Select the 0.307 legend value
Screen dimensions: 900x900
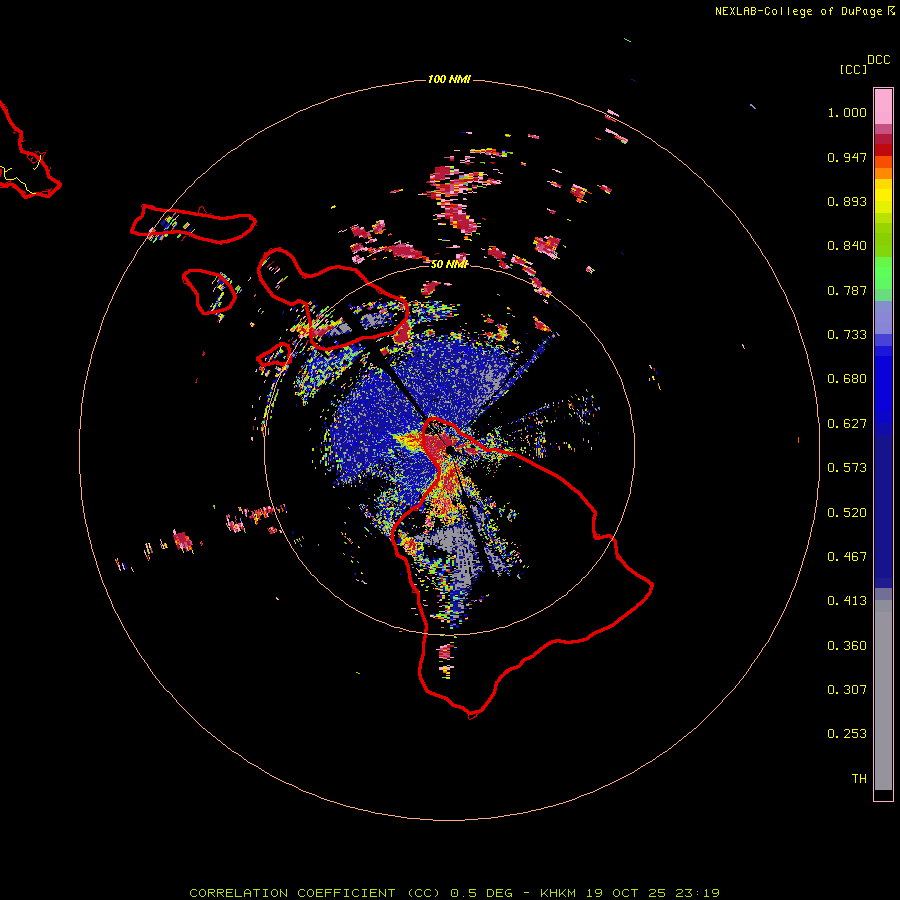[x=847, y=690]
